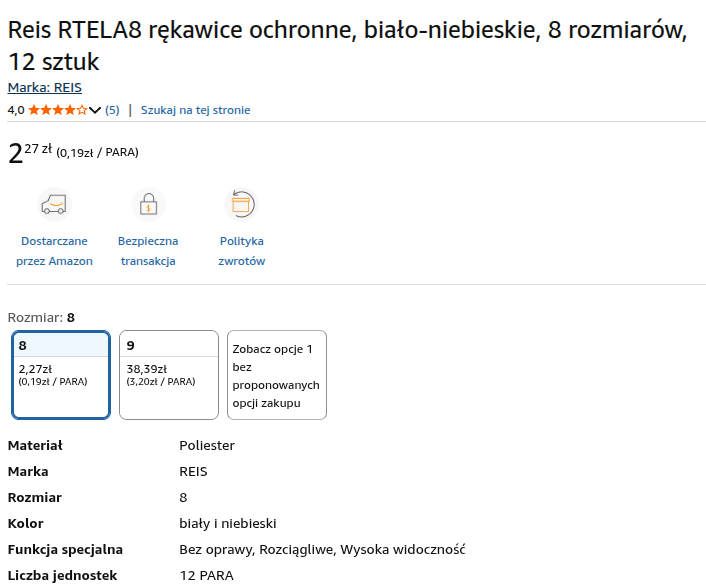Open the Marka: REIS brand link
Viewport: 706px width, 586px height.
(x=45, y=88)
